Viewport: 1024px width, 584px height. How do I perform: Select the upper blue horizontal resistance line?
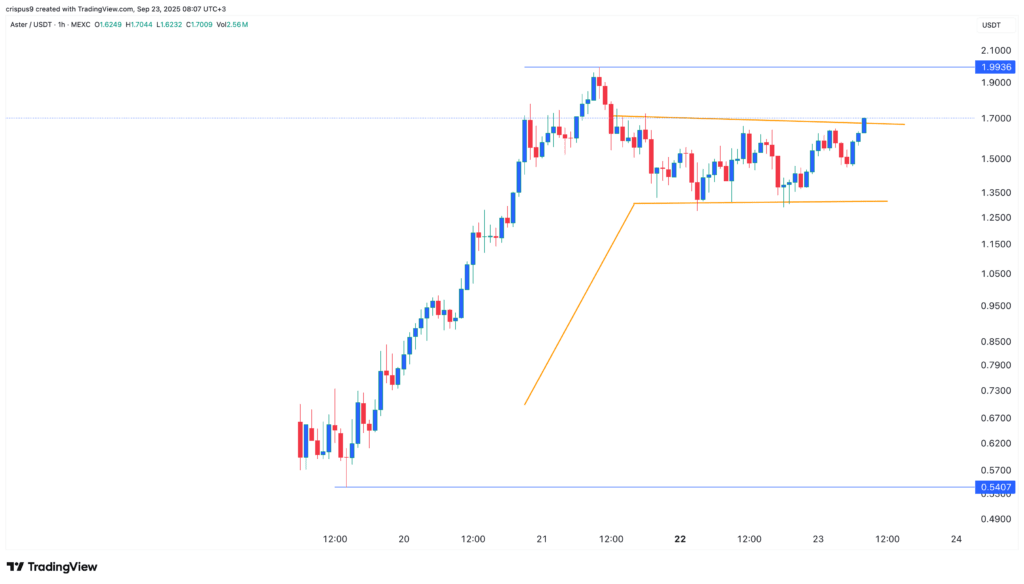pos(749,67)
